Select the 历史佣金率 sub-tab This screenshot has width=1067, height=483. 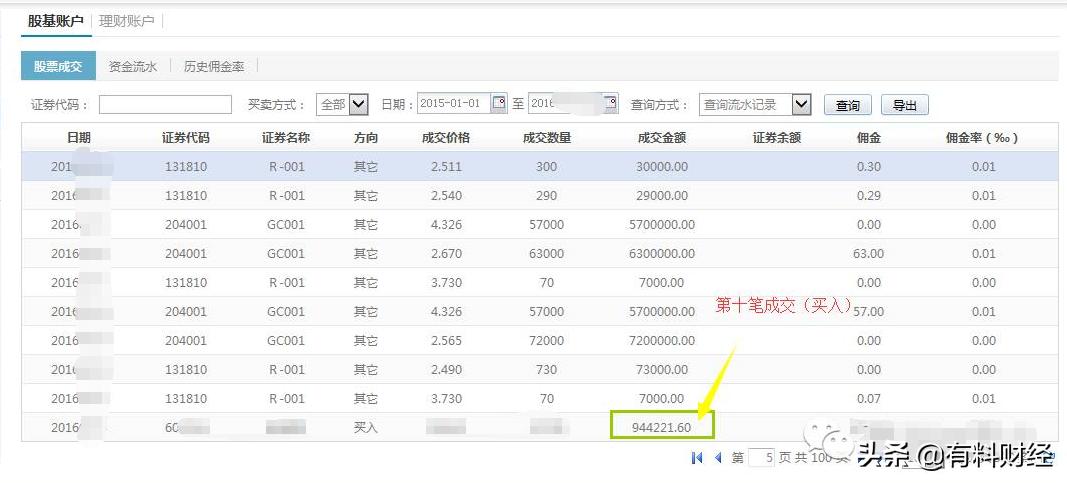click(x=214, y=66)
